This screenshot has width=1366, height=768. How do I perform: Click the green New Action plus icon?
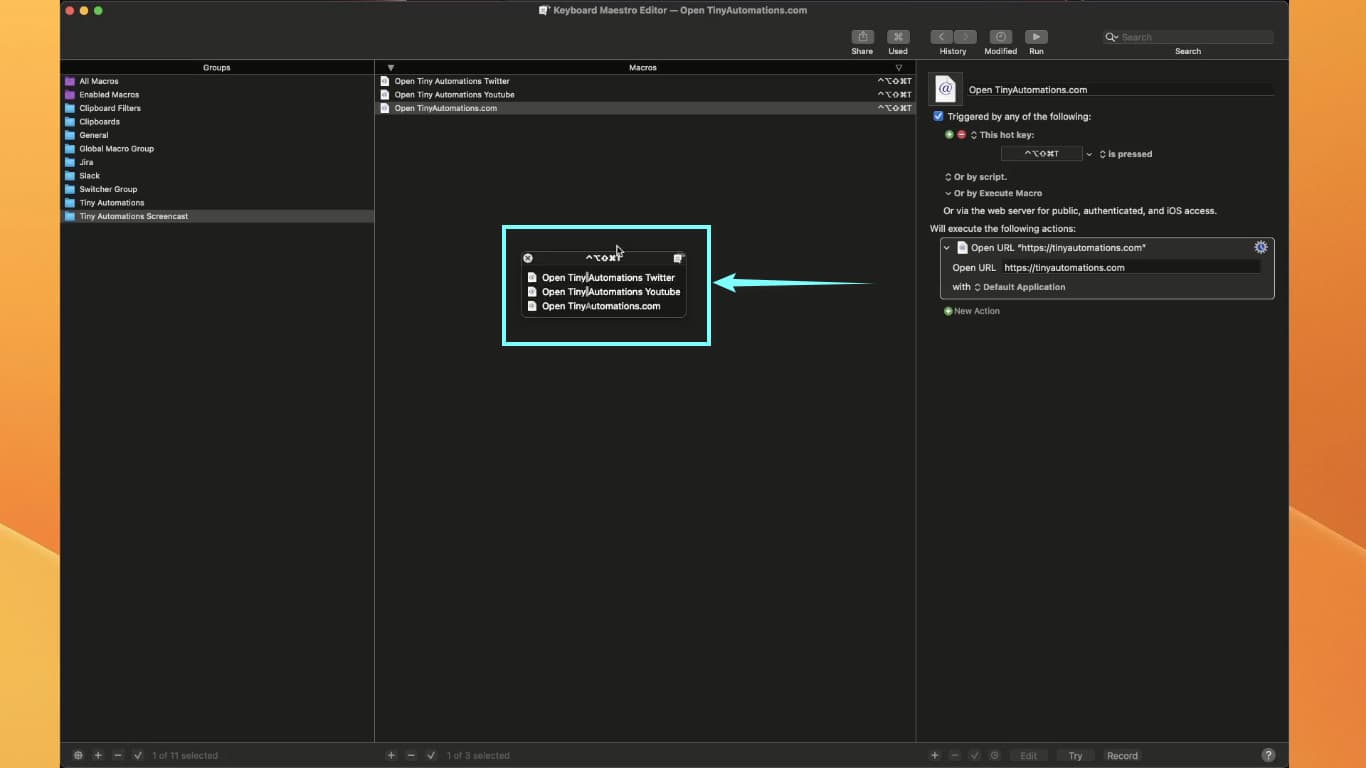point(948,311)
